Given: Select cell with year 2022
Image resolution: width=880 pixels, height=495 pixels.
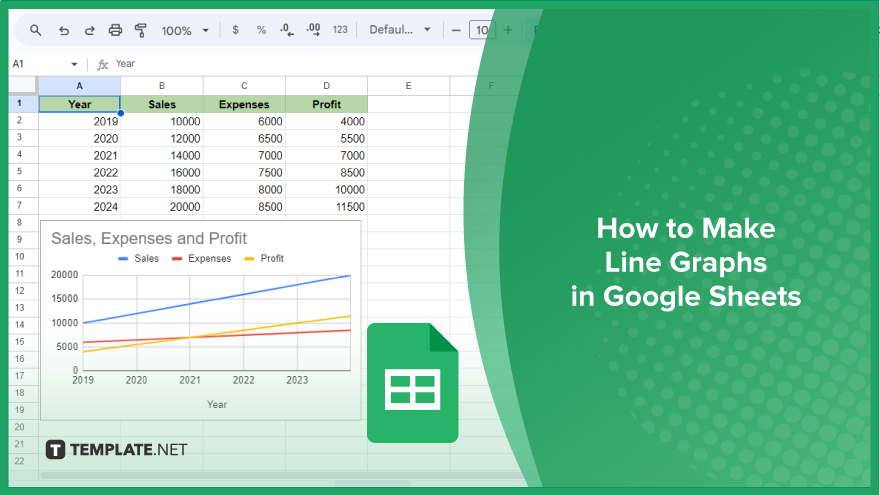Looking at the screenshot, I should click(79, 172).
